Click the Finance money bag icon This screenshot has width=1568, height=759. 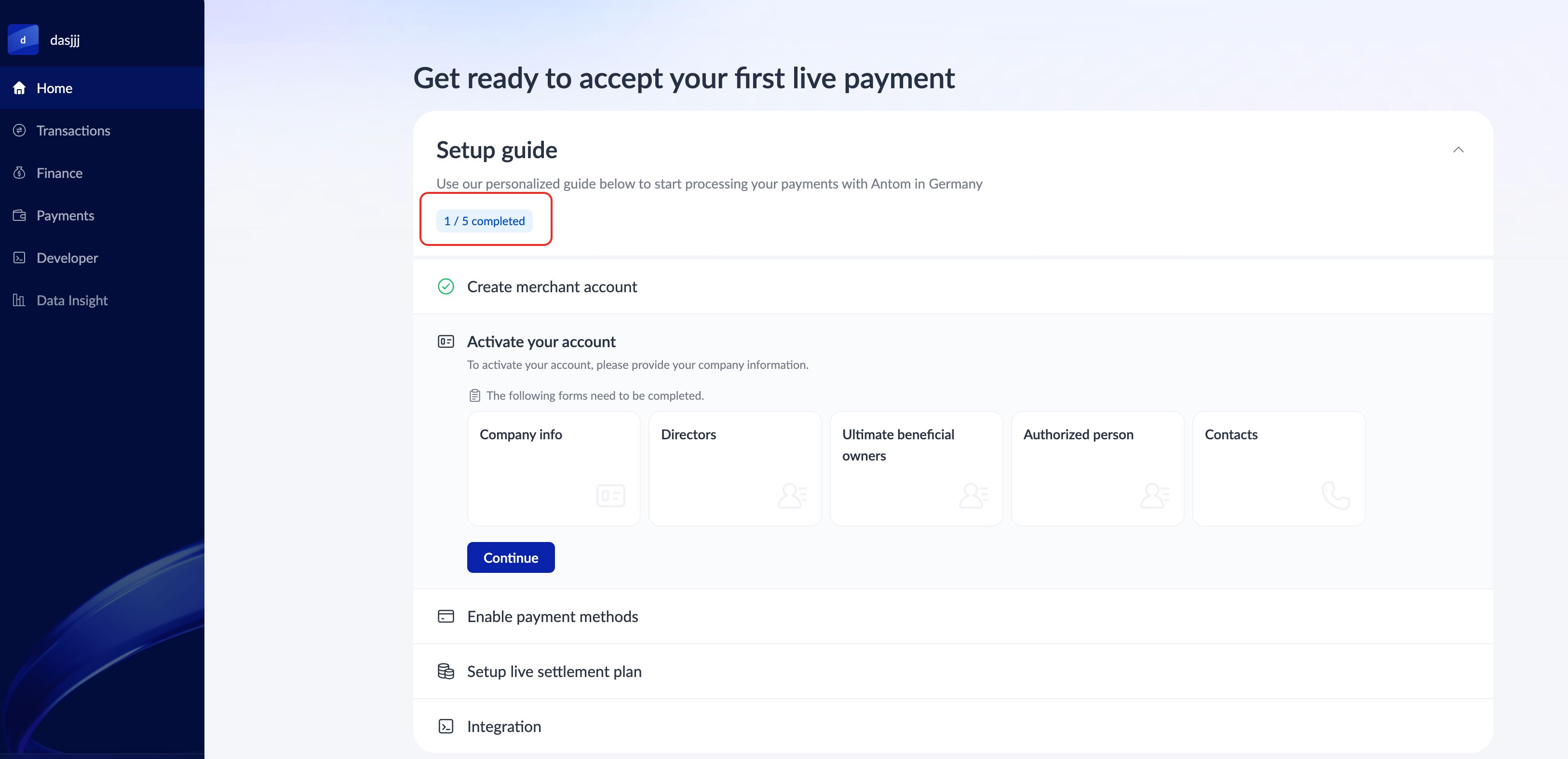coord(19,173)
